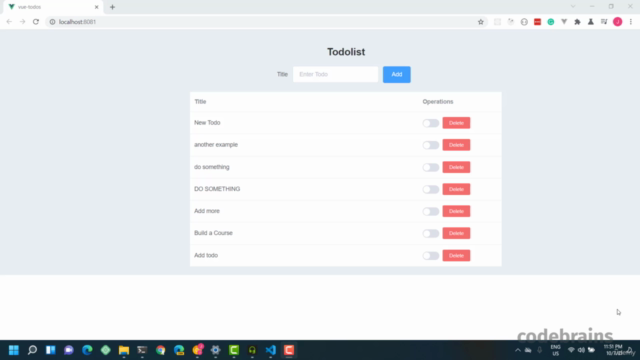
Task: Open the Extensions puzzle icon
Action: pos(577,22)
